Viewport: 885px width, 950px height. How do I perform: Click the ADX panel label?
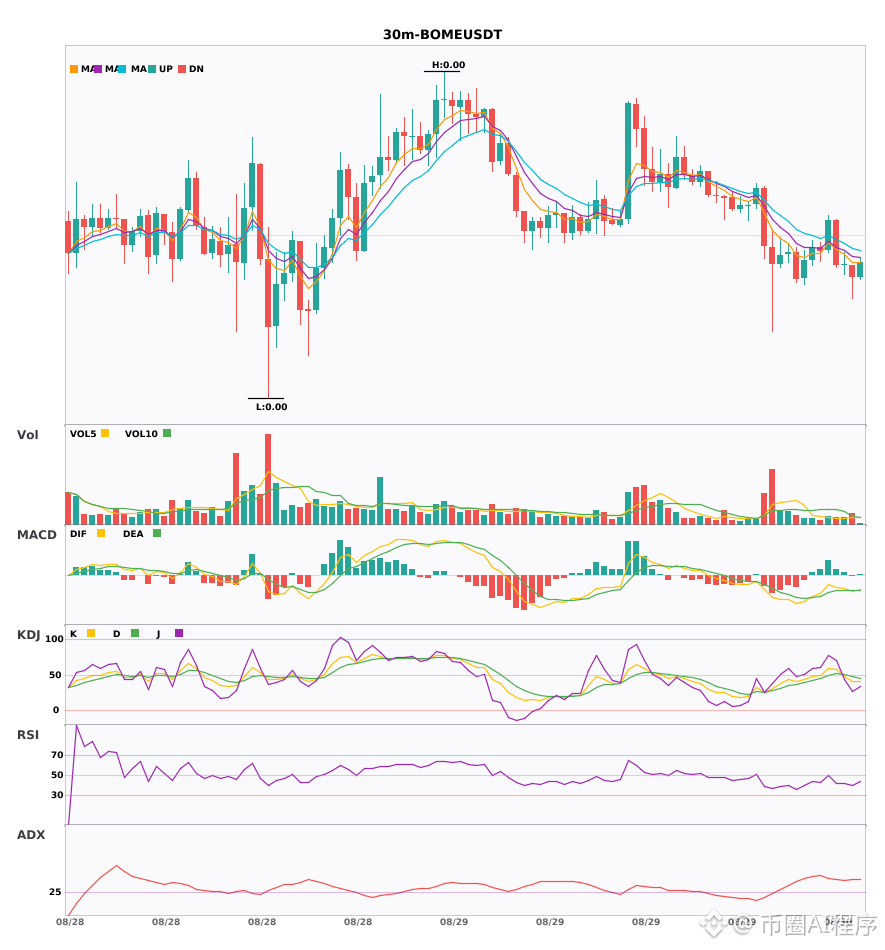click(x=31, y=834)
